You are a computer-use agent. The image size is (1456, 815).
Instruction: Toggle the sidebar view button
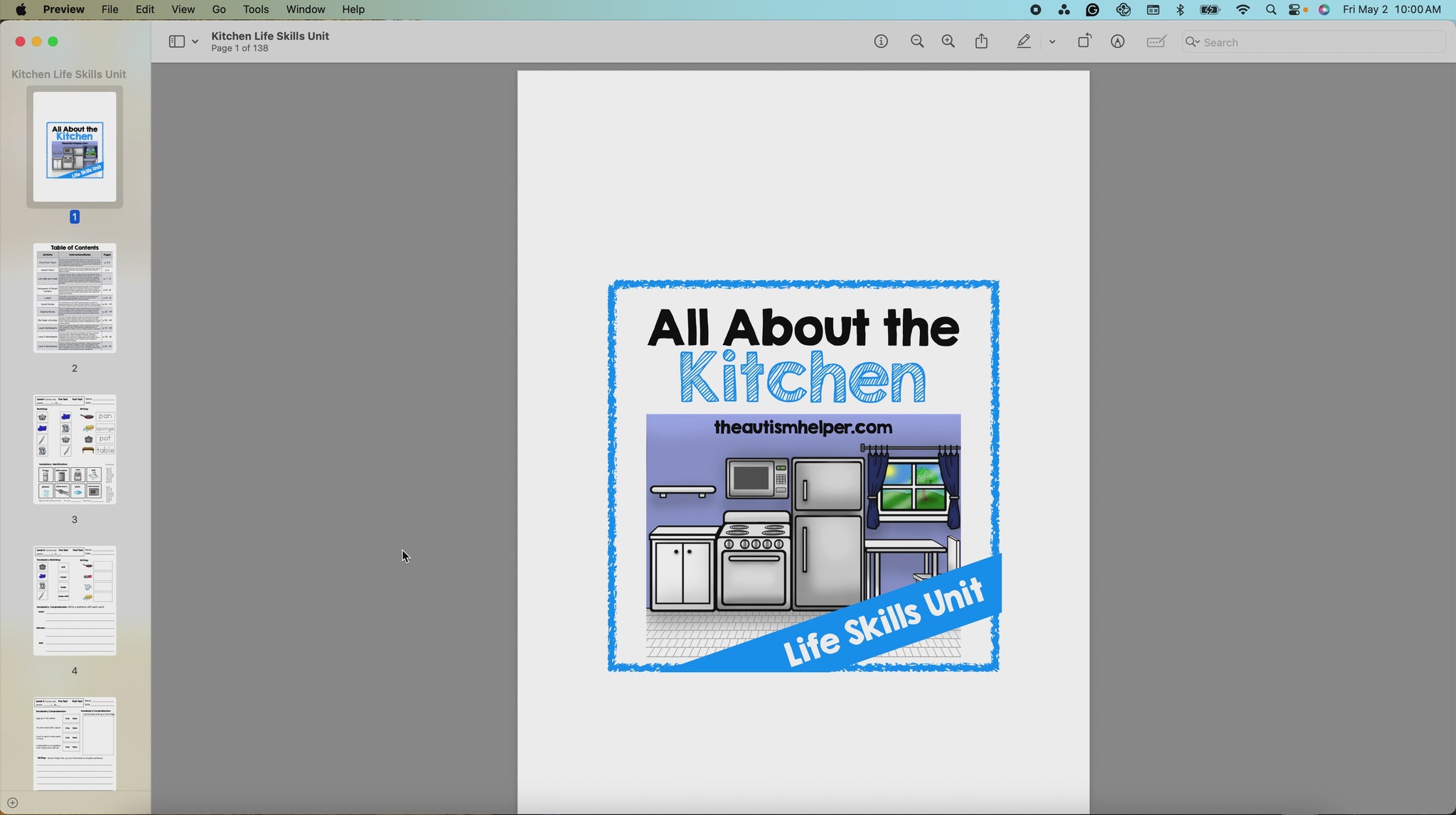176,42
